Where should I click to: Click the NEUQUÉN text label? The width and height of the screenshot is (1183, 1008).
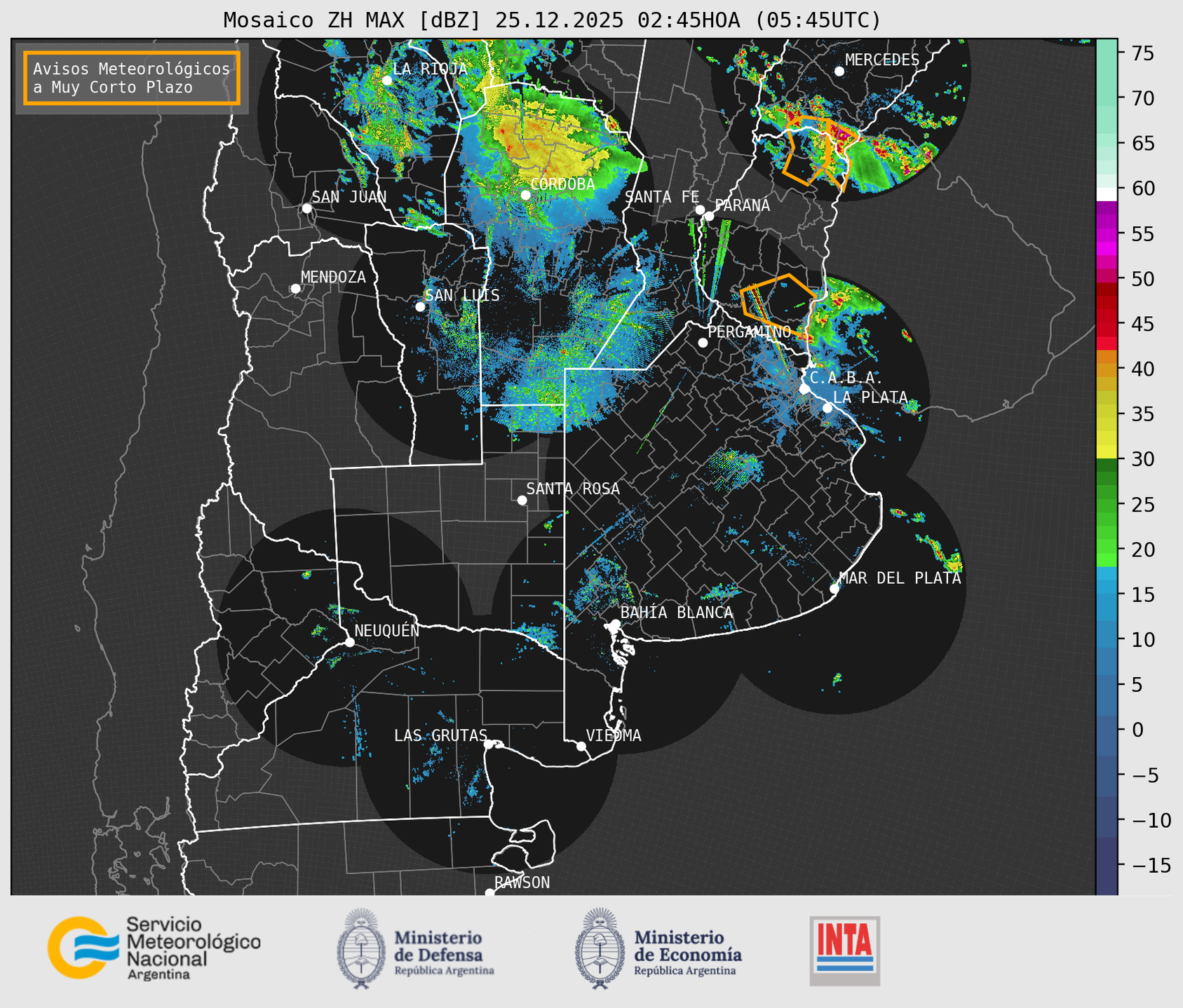click(x=386, y=630)
